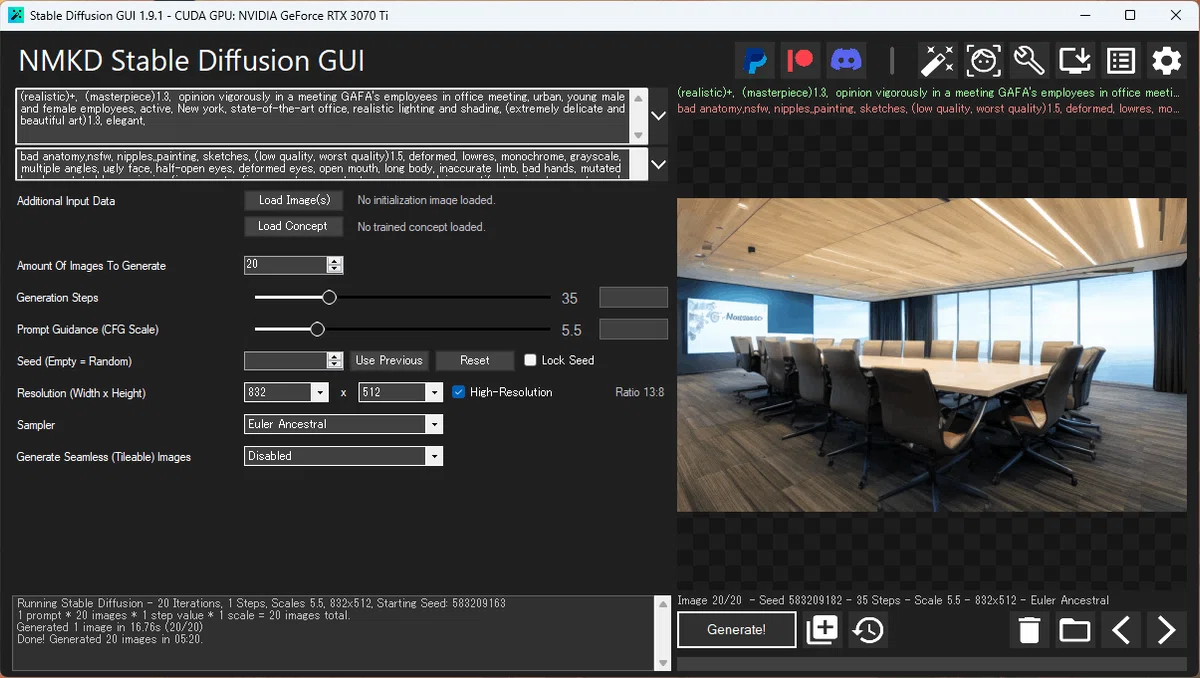1200x678 pixels.
Task: Show the previous generated image
Action: (1121, 630)
